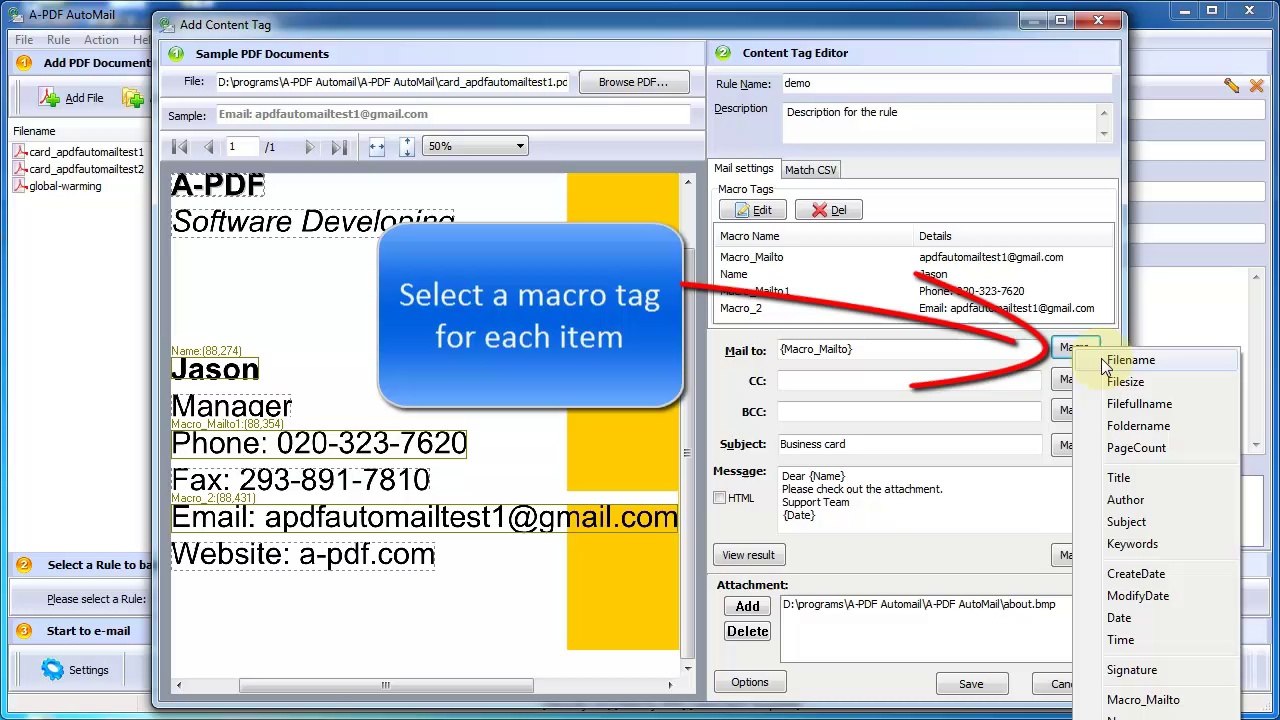Click PDF icon of global-warming file

(x=20, y=186)
